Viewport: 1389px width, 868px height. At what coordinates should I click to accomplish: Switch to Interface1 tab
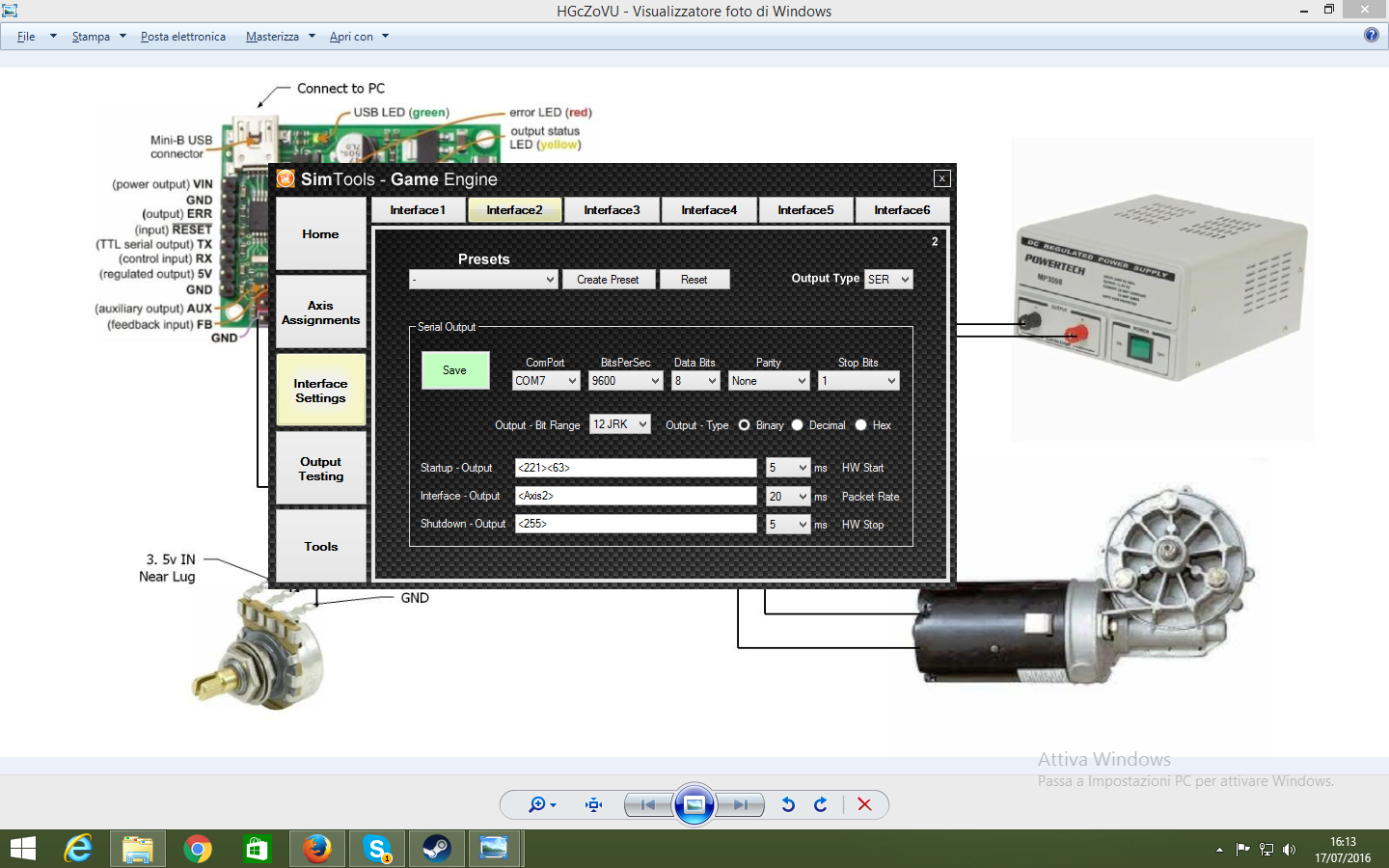418,209
